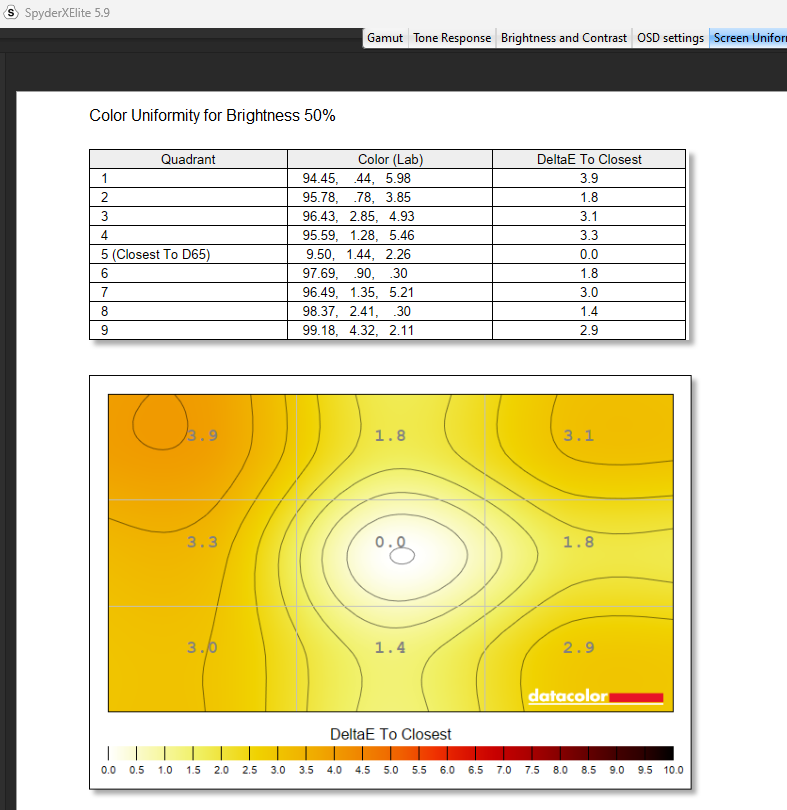Click the black legend swatch near 10.0
This screenshot has width=787, height=810.
(659, 753)
